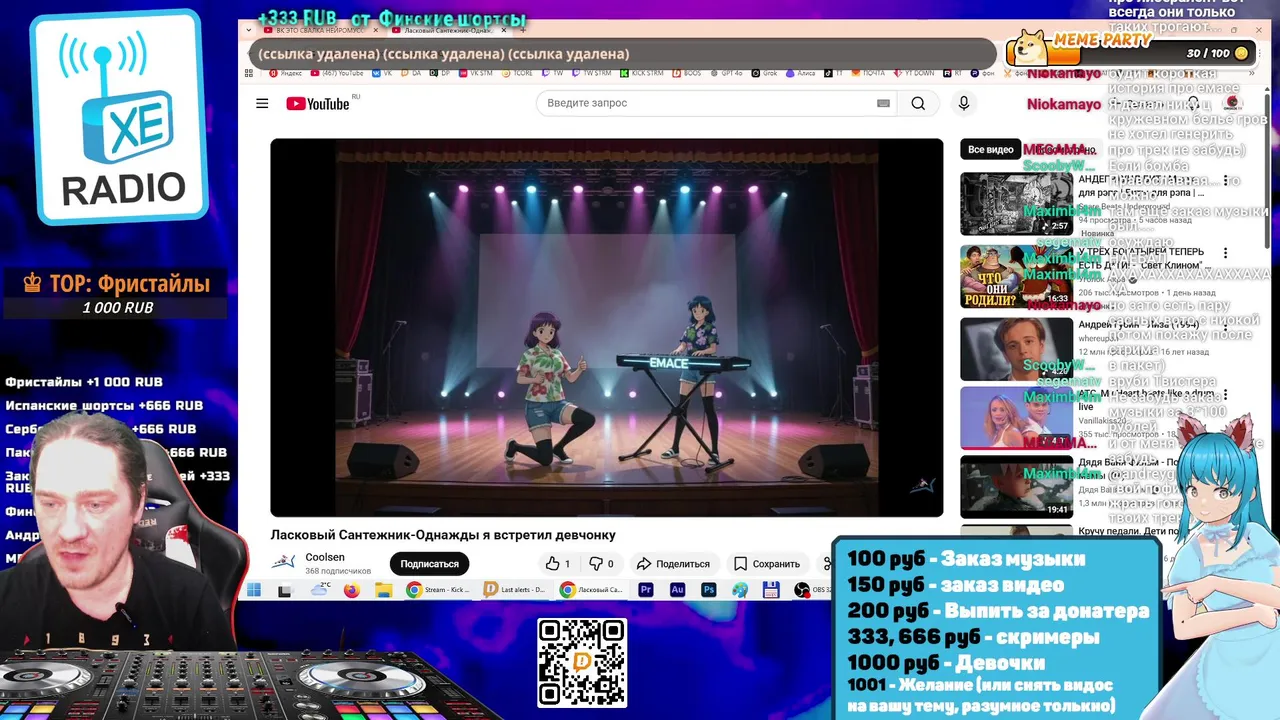Open the YouTube bookmark with 467 notifications

[337, 73]
